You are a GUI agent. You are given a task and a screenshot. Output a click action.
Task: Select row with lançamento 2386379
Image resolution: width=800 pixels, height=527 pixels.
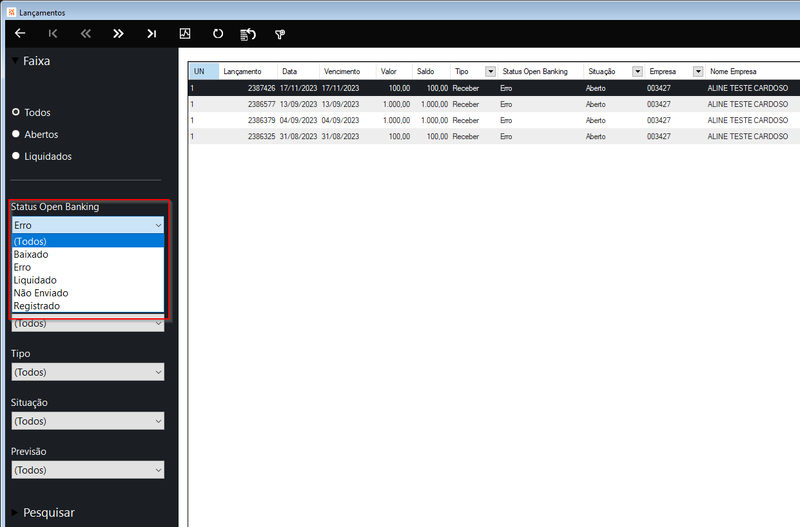pos(494,120)
